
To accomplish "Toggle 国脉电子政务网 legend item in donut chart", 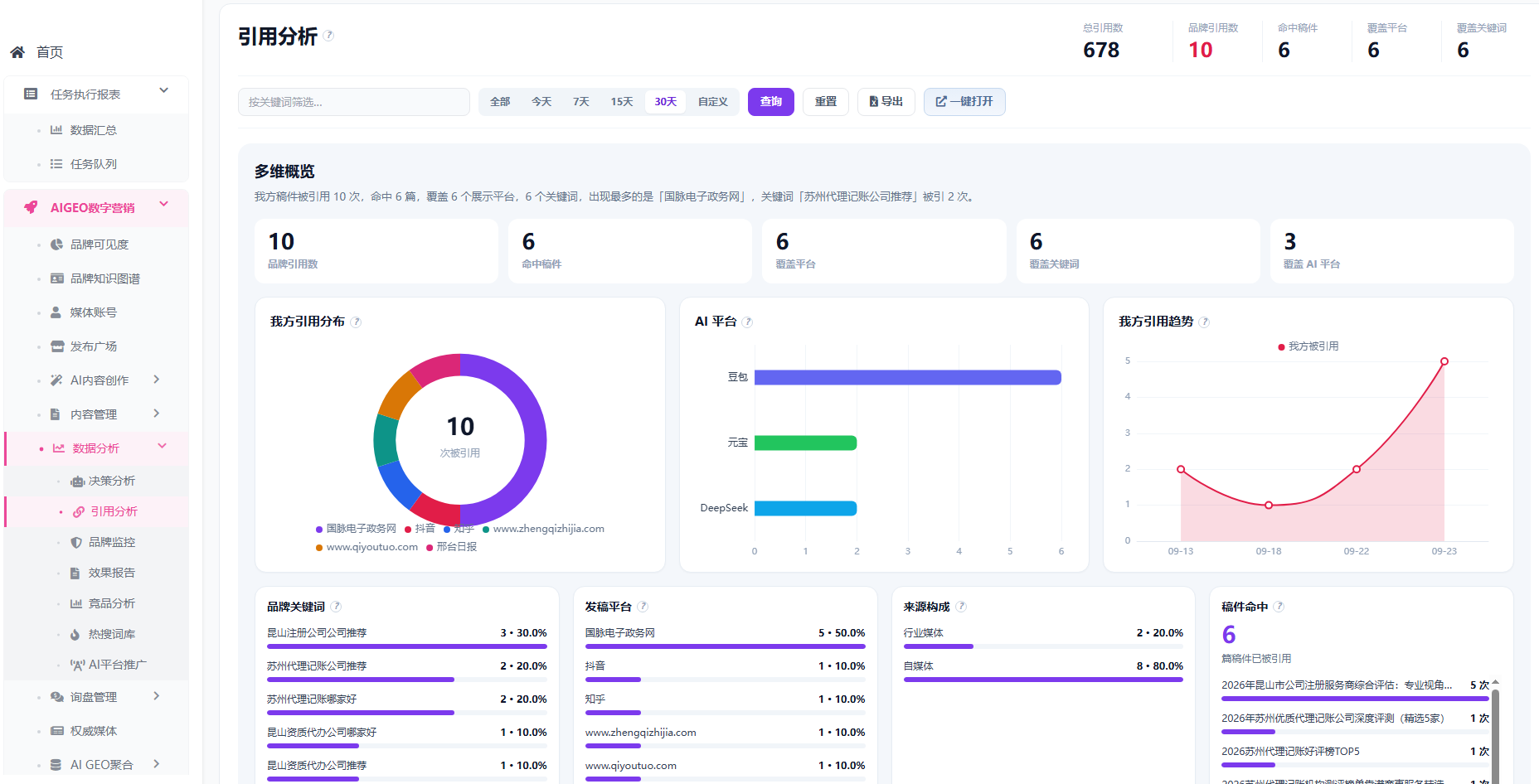I will click(356, 529).
